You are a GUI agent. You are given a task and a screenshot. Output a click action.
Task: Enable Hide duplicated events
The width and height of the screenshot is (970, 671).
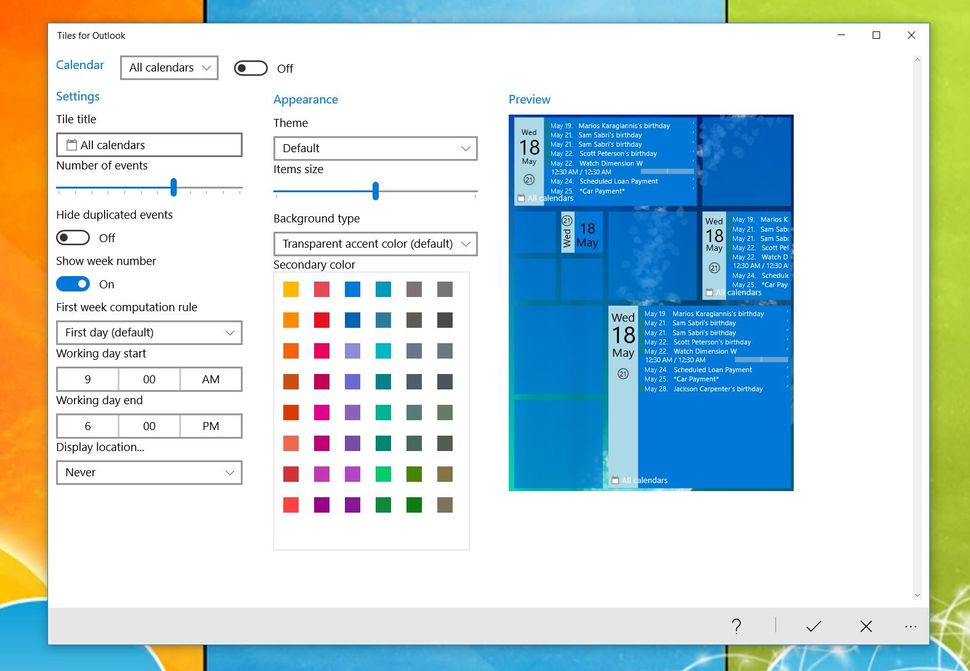click(x=71, y=237)
